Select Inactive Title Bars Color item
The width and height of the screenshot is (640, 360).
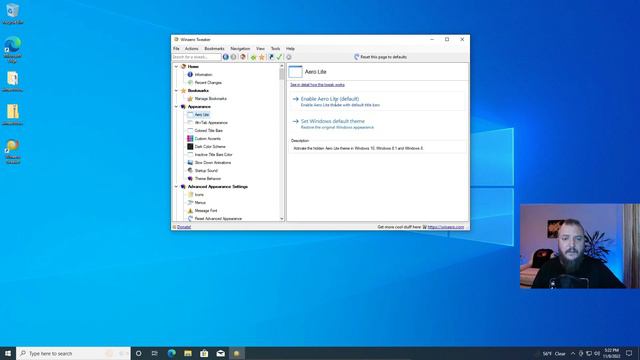click(x=213, y=155)
